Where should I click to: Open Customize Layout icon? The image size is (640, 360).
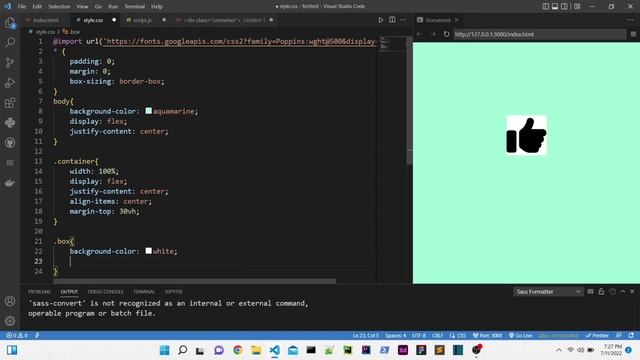[x=577, y=7]
